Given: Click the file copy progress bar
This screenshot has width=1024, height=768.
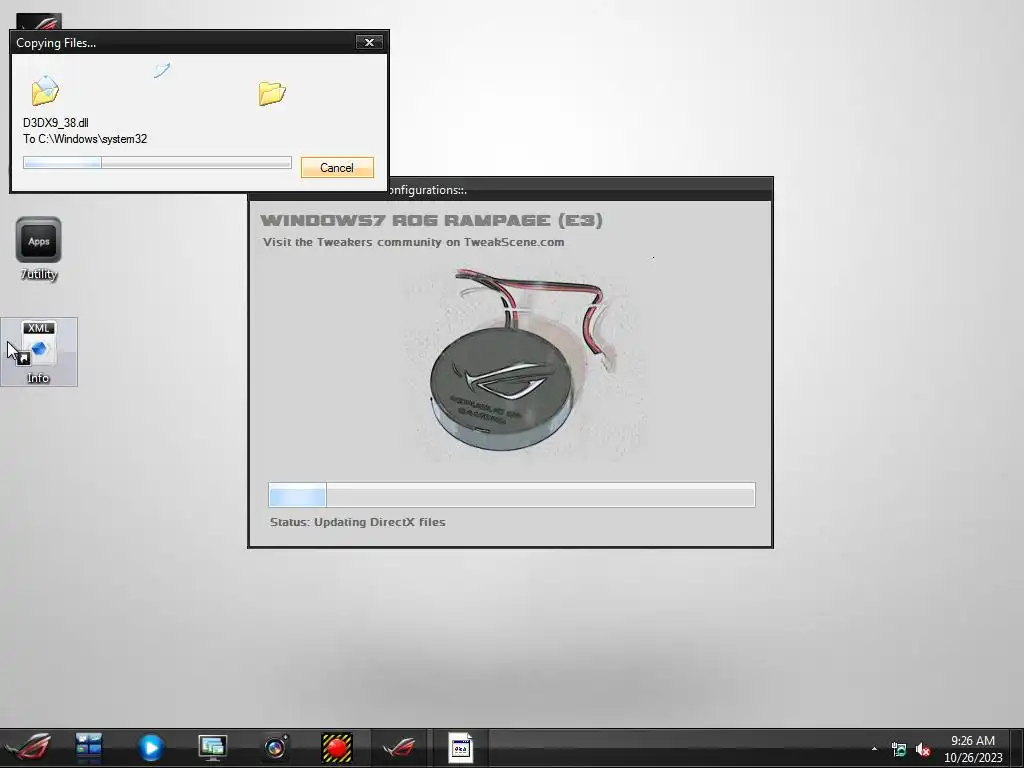Looking at the screenshot, I should coord(157,163).
